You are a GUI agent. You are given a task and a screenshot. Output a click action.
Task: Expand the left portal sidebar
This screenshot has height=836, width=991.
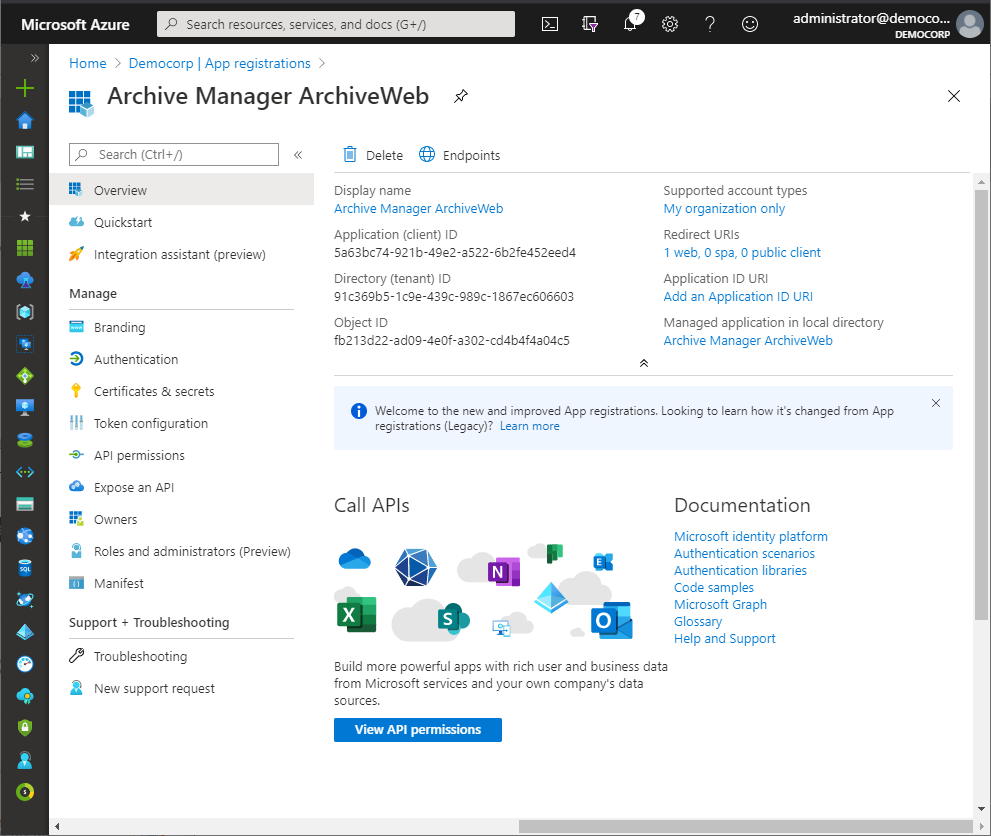[x=35, y=58]
